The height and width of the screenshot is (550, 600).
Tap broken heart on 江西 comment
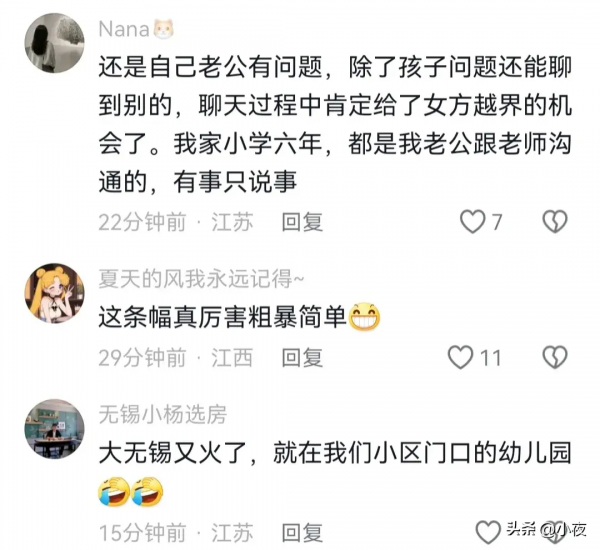point(555,357)
